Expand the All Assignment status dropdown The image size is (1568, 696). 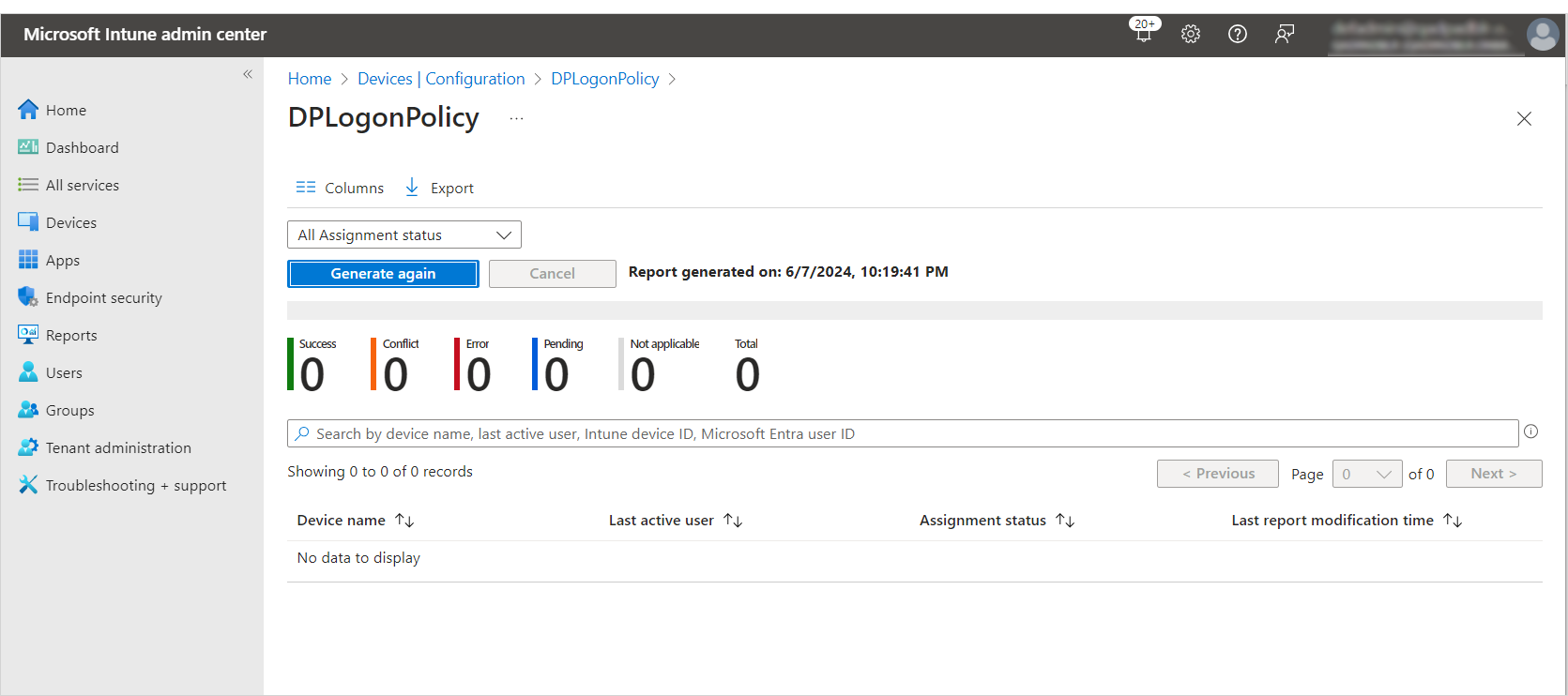[x=403, y=235]
